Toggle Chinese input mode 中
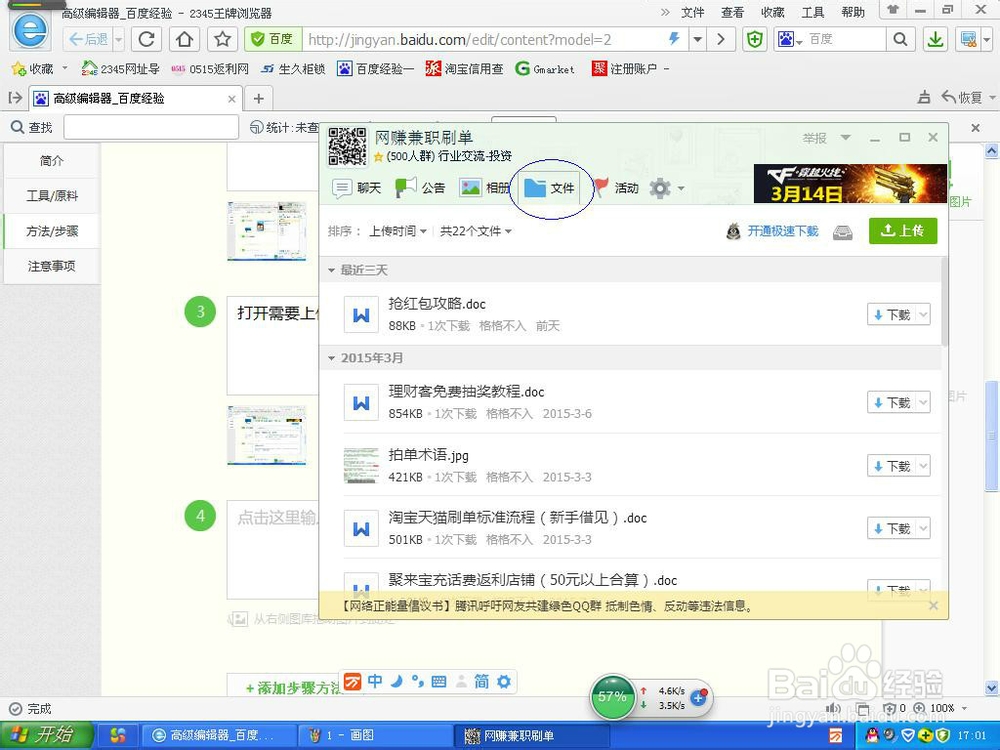The image size is (1000, 750). [375, 682]
